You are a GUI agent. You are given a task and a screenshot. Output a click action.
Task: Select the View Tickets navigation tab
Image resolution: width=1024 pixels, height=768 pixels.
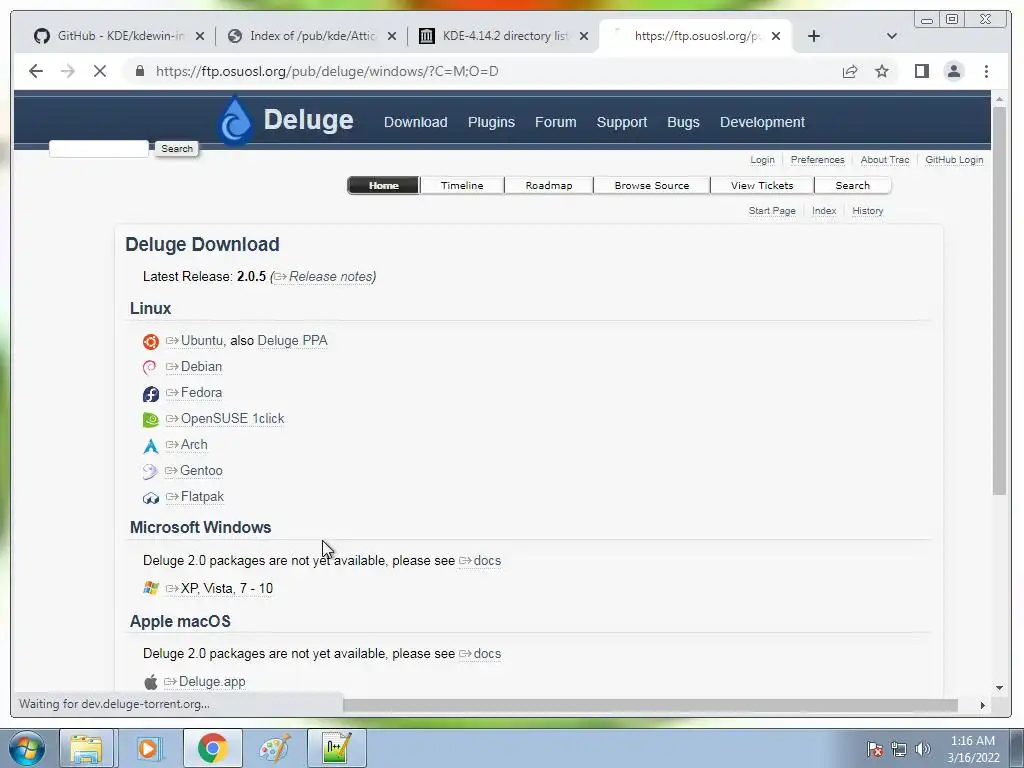click(762, 185)
